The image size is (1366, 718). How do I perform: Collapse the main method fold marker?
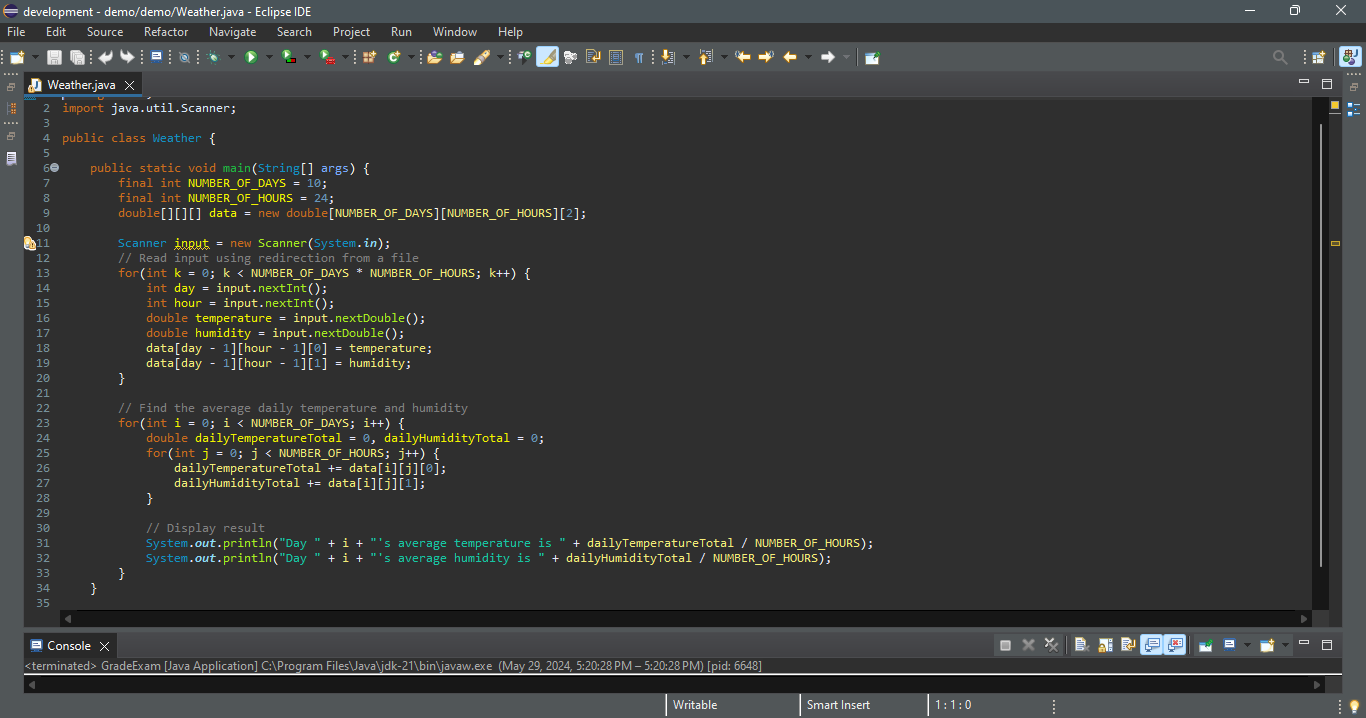click(54, 168)
